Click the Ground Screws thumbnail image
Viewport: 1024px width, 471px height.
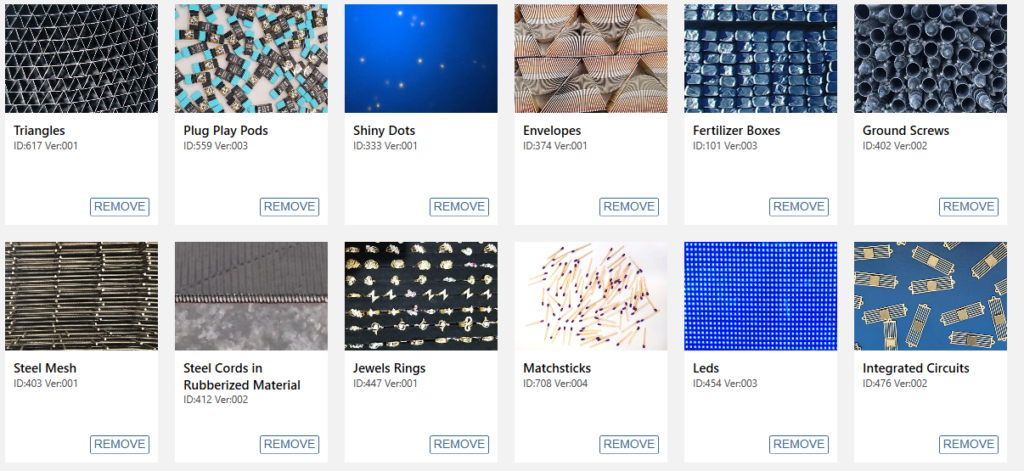(x=931, y=59)
